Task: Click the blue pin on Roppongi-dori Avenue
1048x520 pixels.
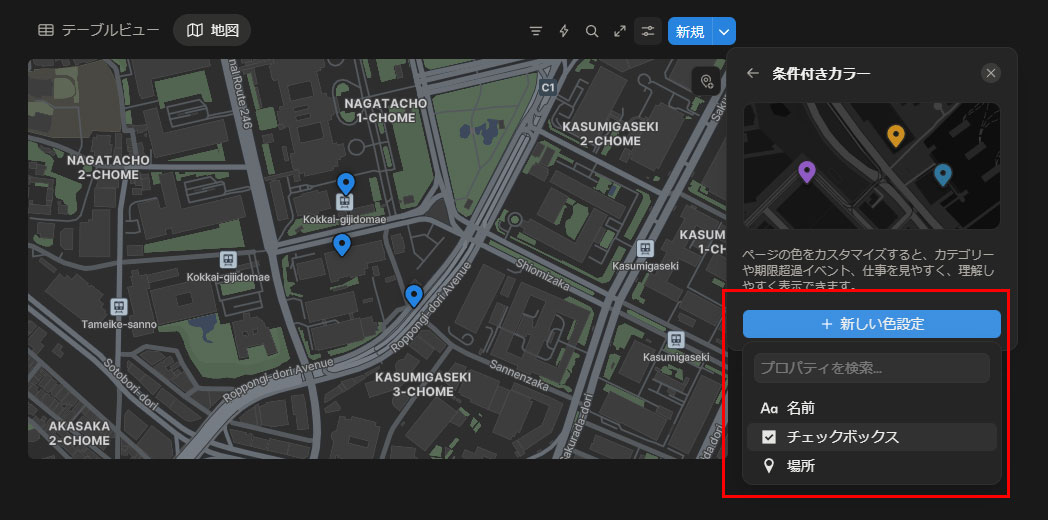Action: tap(414, 294)
